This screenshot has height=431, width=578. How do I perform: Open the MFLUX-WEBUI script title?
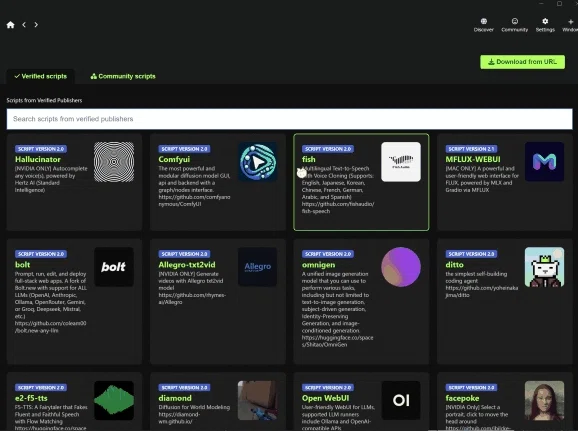pyautogui.click(x=473, y=159)
